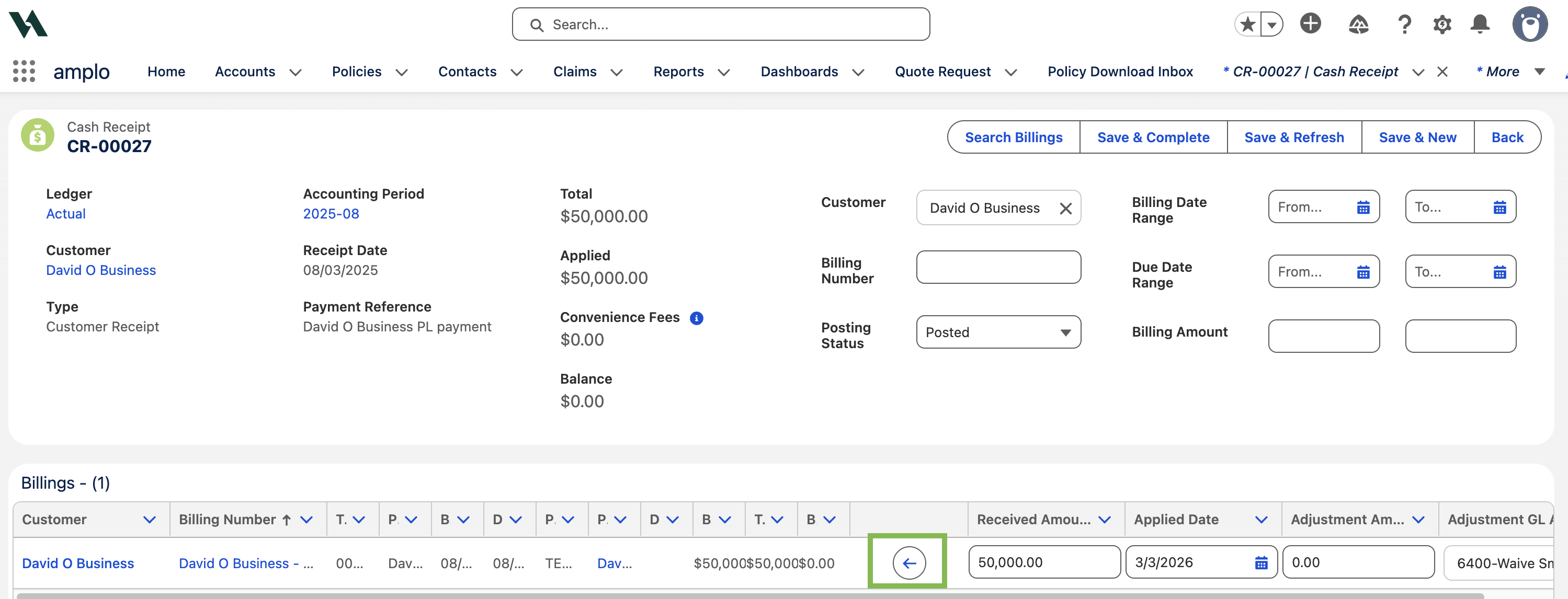This screenshot has width=1568, height=599.
Task: Clear the David O Business customer filter
Action: pos(1065,209)
